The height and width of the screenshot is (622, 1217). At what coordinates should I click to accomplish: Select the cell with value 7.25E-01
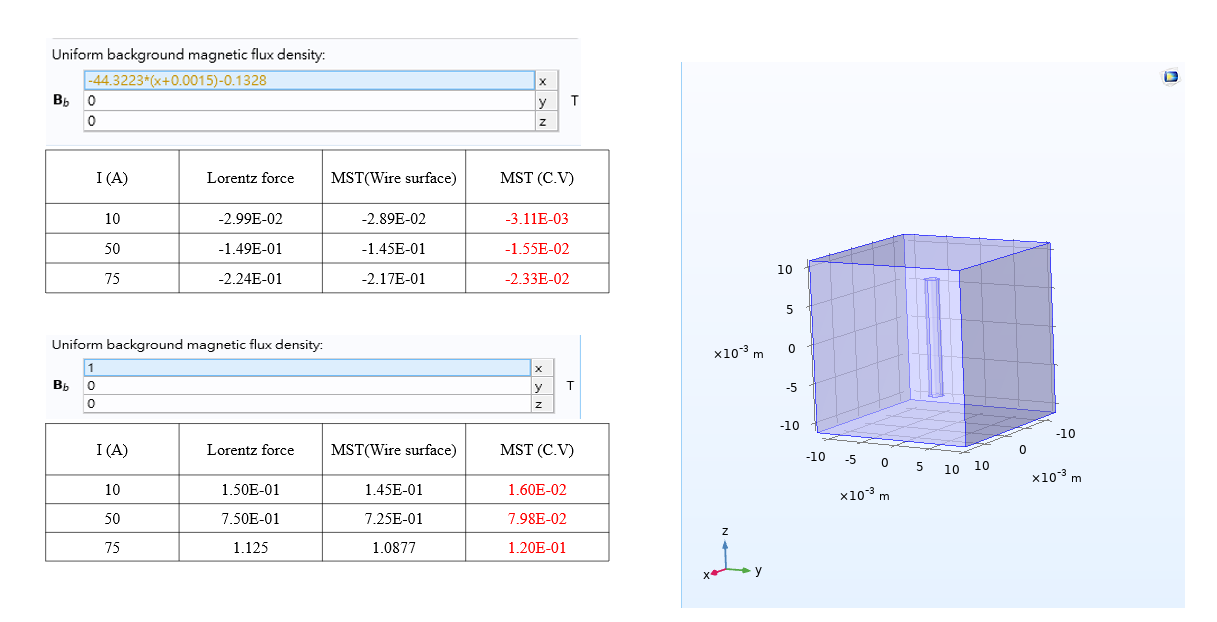(393, 519)
